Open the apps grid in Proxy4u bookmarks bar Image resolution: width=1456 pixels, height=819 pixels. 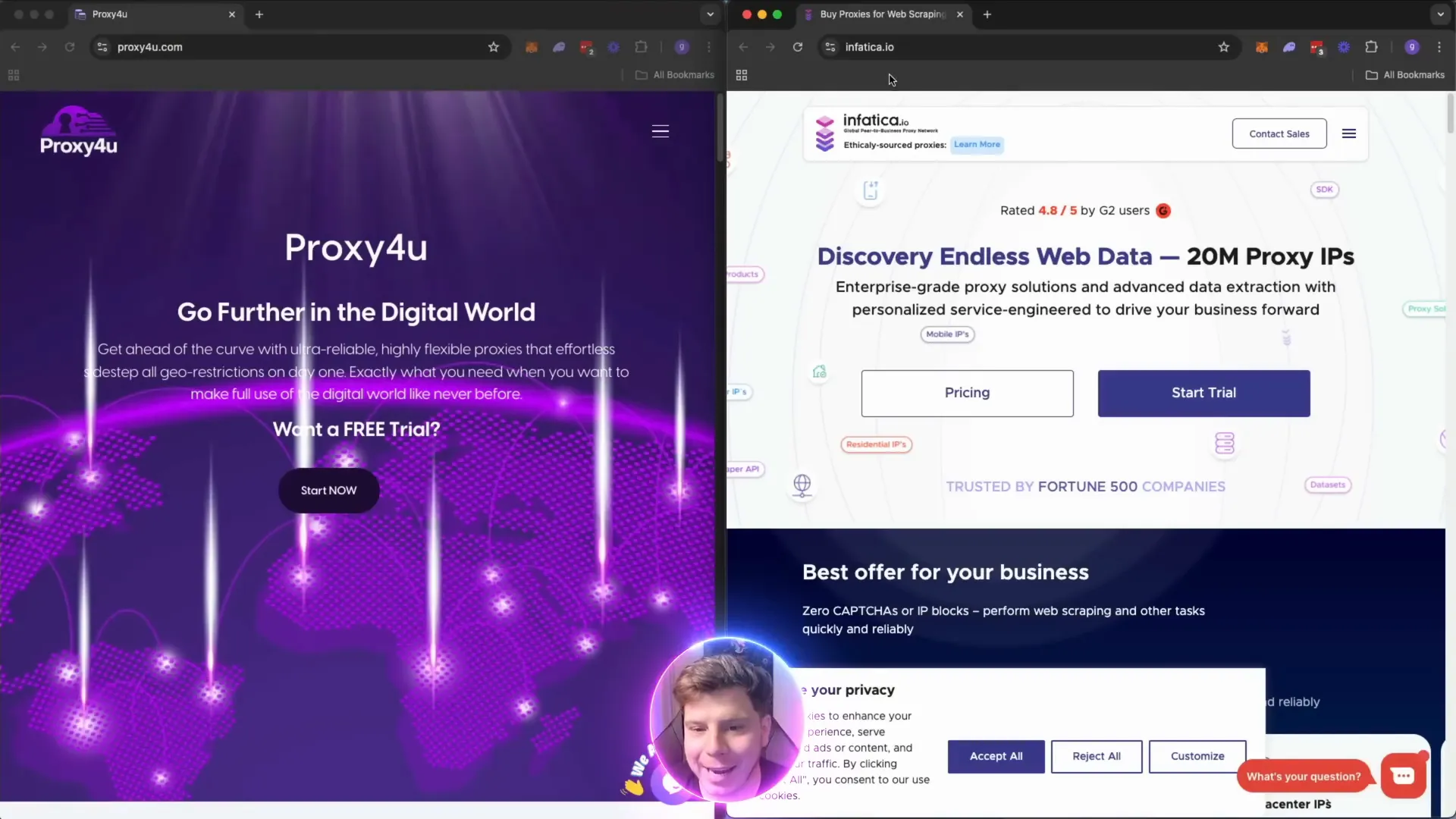point(13,75)
